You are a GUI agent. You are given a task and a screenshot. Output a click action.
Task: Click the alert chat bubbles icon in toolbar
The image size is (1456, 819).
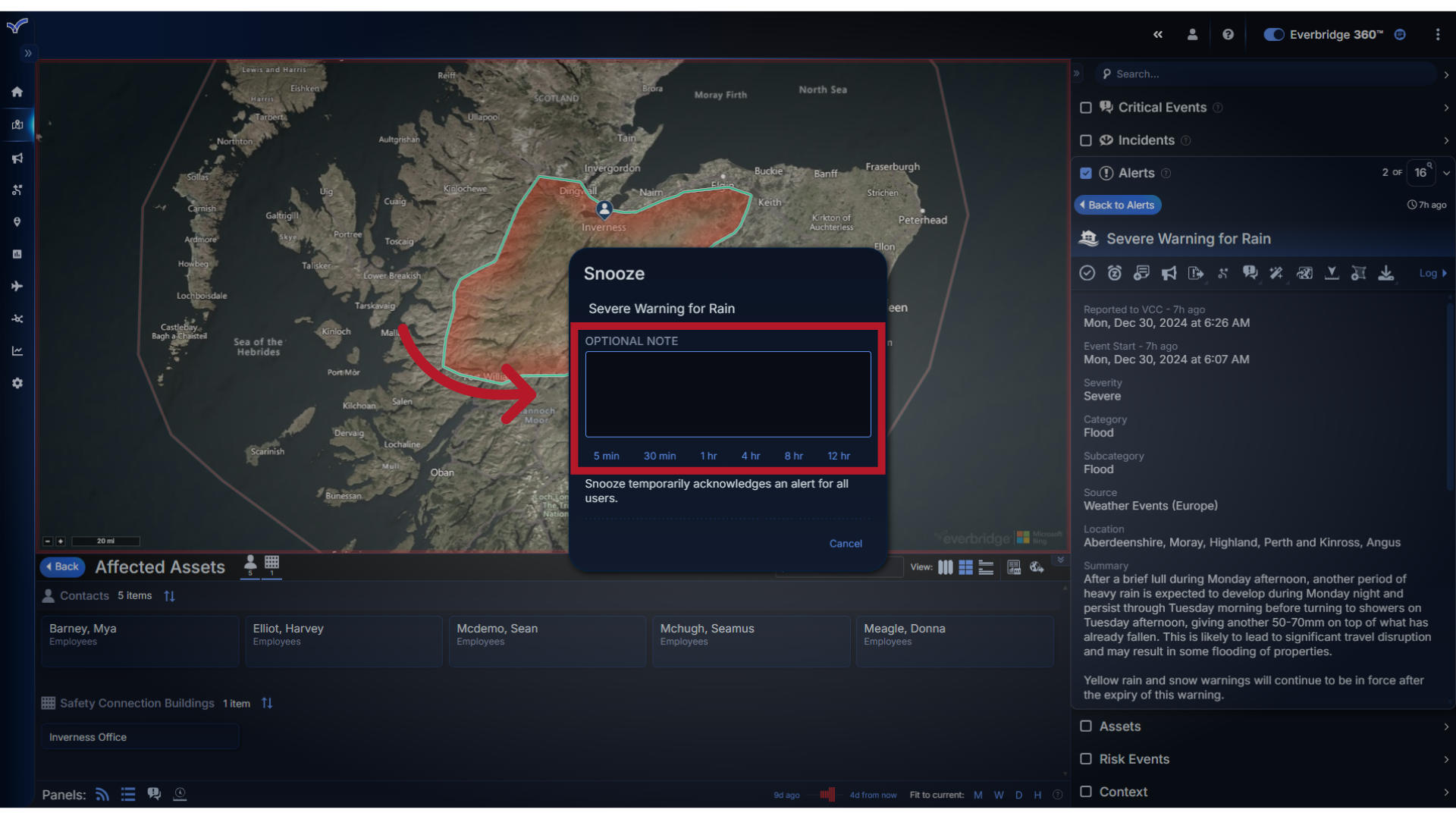1250,273
